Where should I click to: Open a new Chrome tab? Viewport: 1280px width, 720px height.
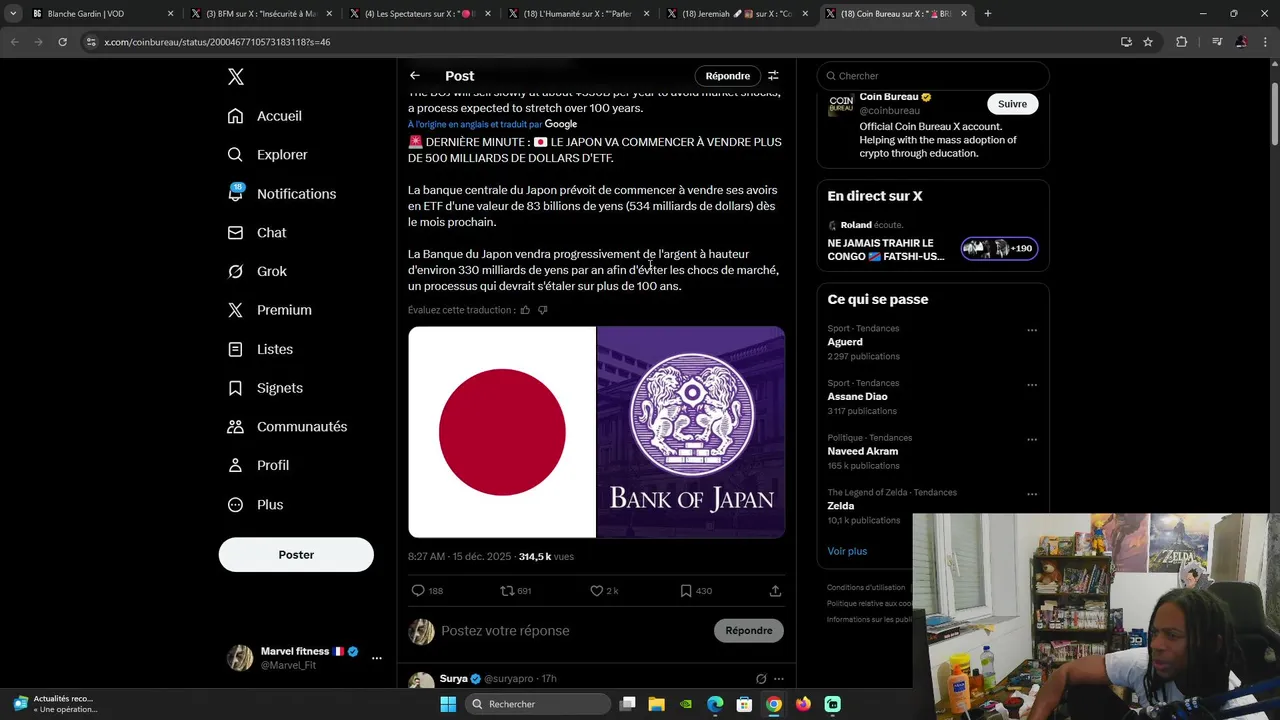[x=988, y=14]
